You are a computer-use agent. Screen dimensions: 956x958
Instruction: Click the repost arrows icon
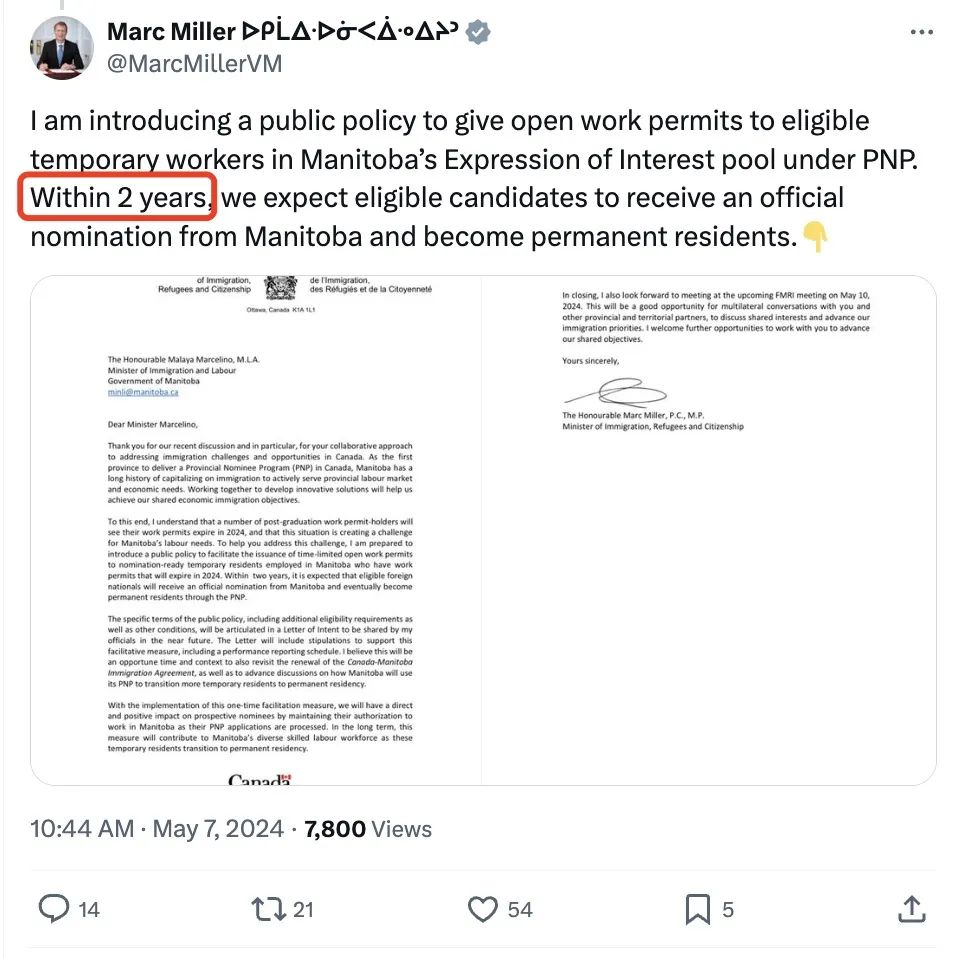click(269, 909)
